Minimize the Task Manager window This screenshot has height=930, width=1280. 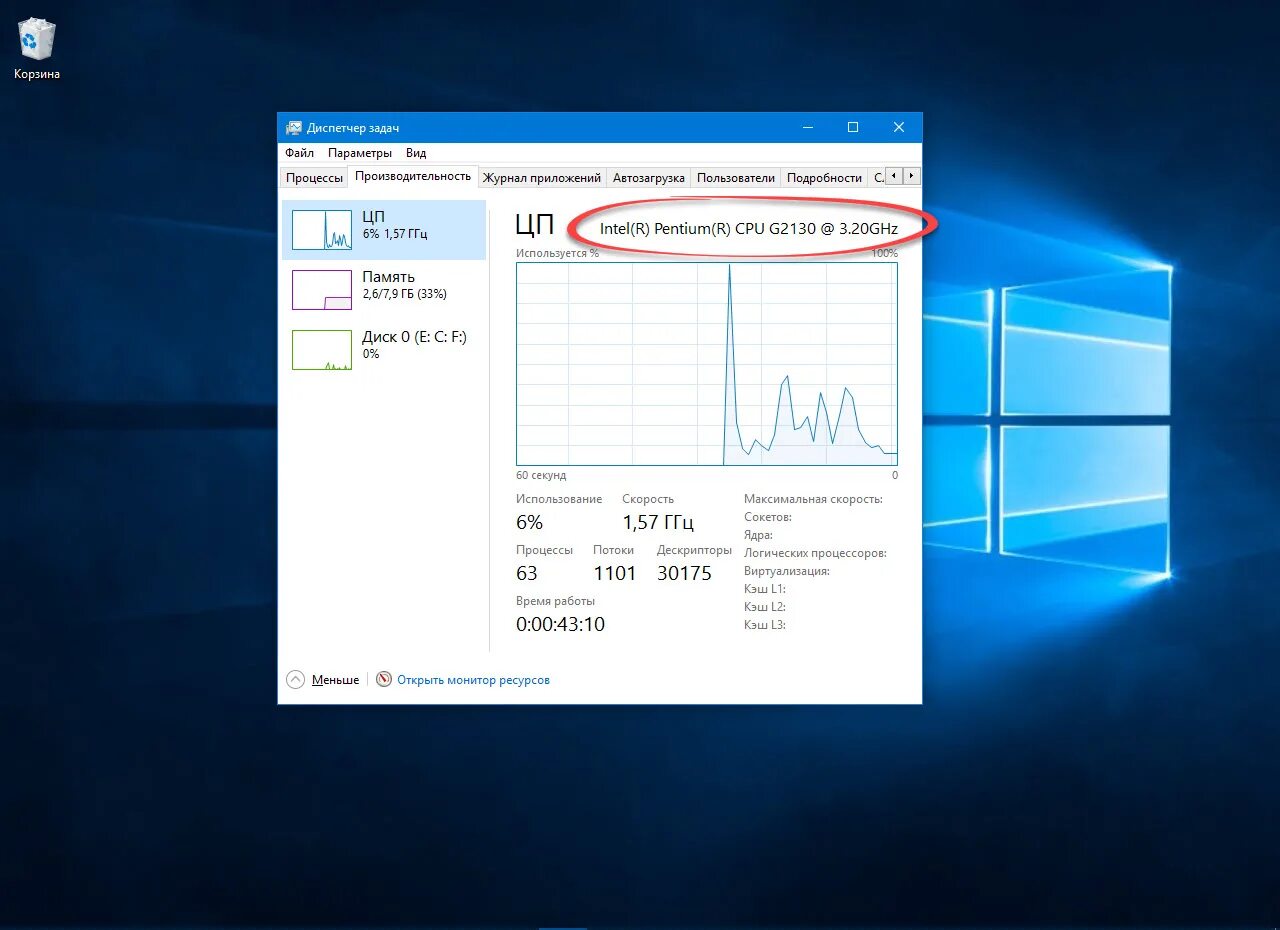(807, 127)
